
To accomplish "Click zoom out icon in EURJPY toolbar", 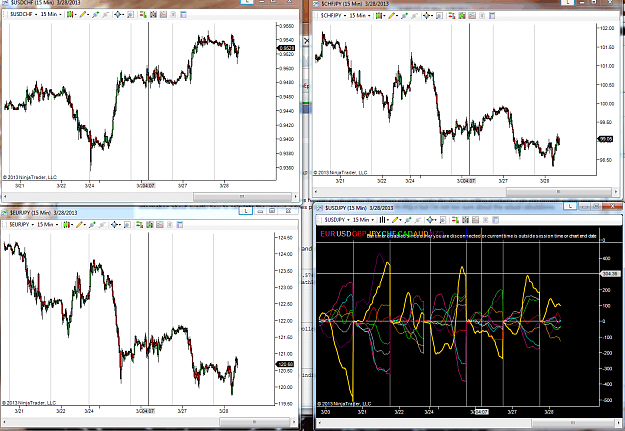I will (x=102, y=224).
